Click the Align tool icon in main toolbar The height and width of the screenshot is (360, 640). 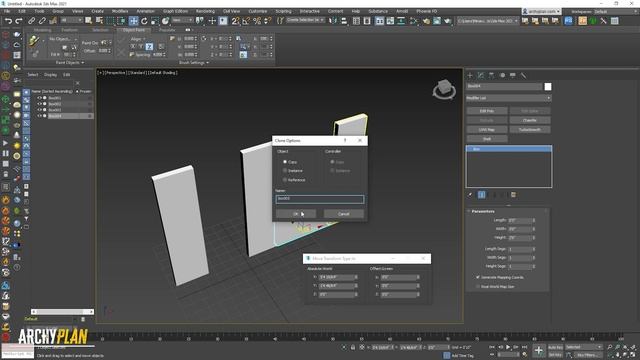pos(344,21)
